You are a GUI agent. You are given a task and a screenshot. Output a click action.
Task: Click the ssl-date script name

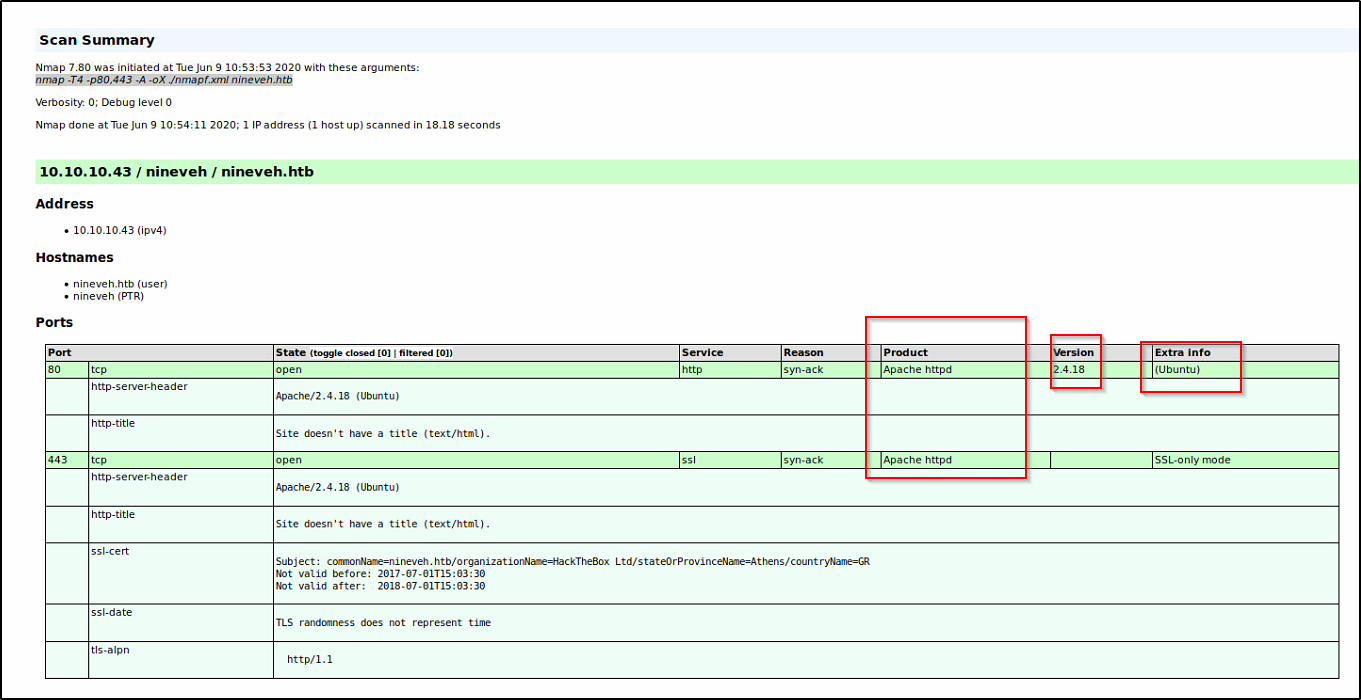(x=111, y=612)
